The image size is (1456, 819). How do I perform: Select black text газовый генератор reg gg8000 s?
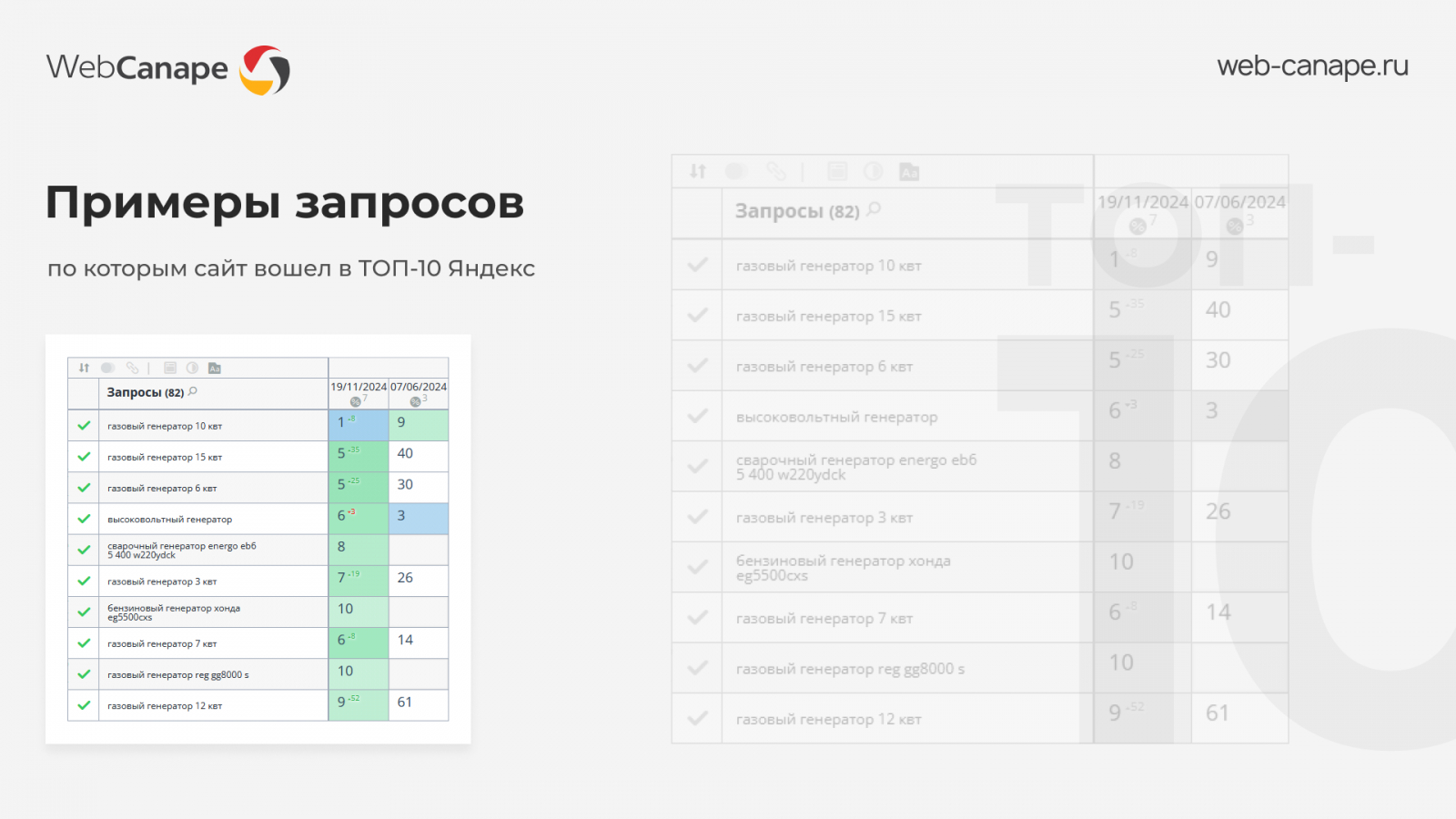click(178, 675)
